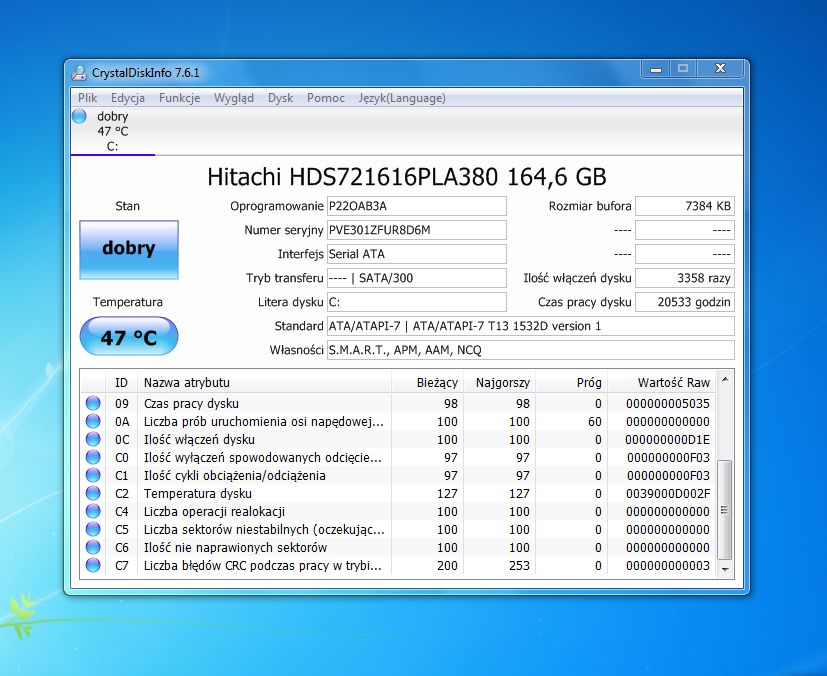Click the Tryb transferu field showing SATA/300
The width and height of the screenshot is (827, 676).
pyautogui.click(x=417, y=278)
